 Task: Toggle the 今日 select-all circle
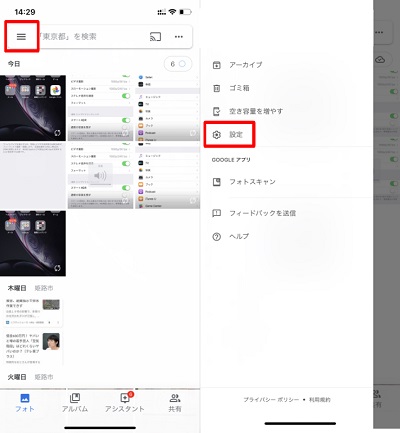point(182,64)
